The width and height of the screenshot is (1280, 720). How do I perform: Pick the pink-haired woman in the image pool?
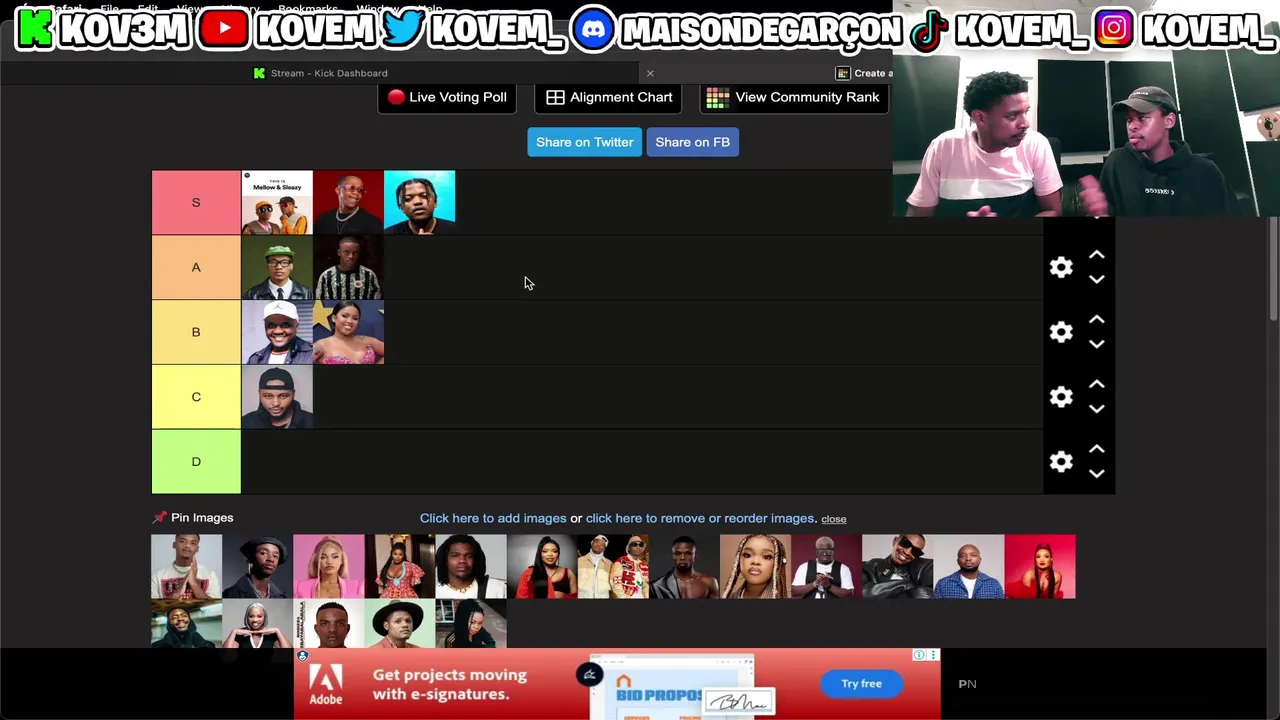coord(329,566)
